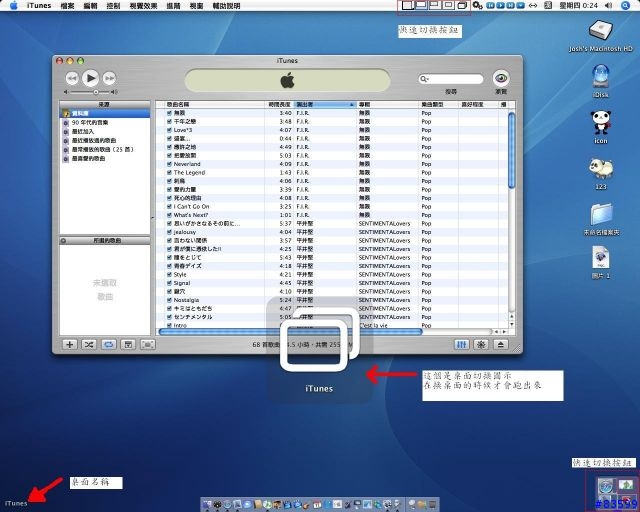Viewport: 640px width, 512px height.
Task: Click the high volume speaker icon
Action: tap(115, 92)
